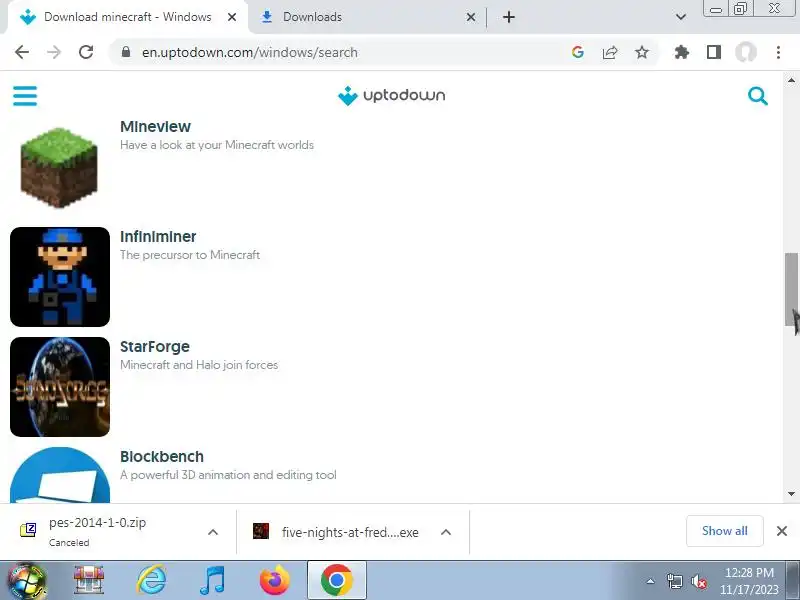
Task: Open the Blockbench app title
Action: coord(162,457)
